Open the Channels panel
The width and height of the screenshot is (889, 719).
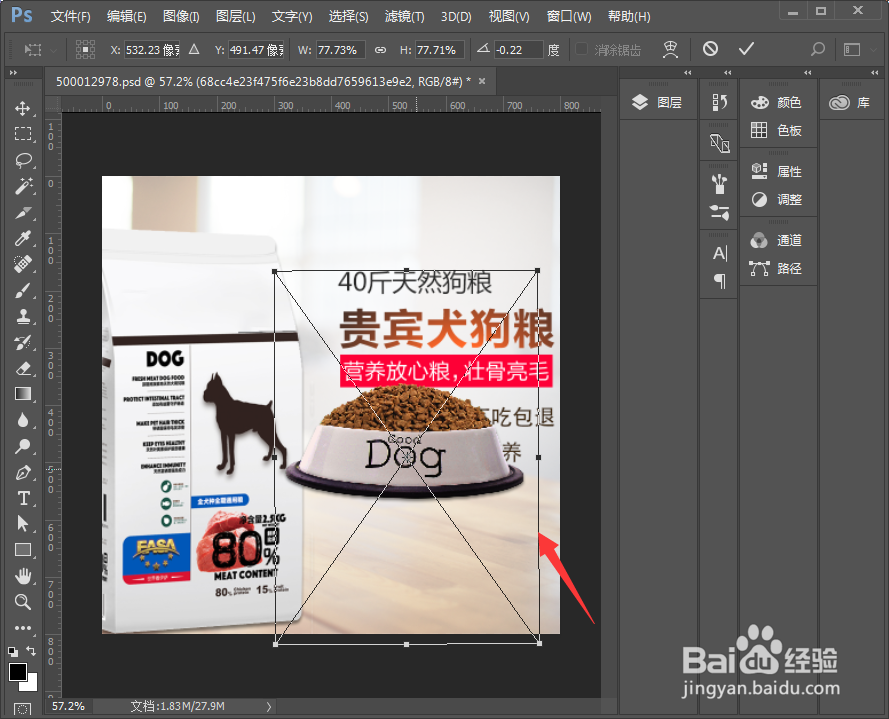point(777,240)
